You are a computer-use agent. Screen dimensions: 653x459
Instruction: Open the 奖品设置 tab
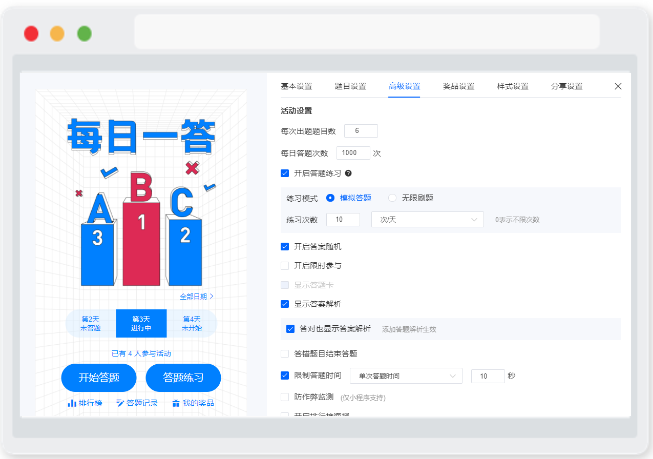pos(459,86)
